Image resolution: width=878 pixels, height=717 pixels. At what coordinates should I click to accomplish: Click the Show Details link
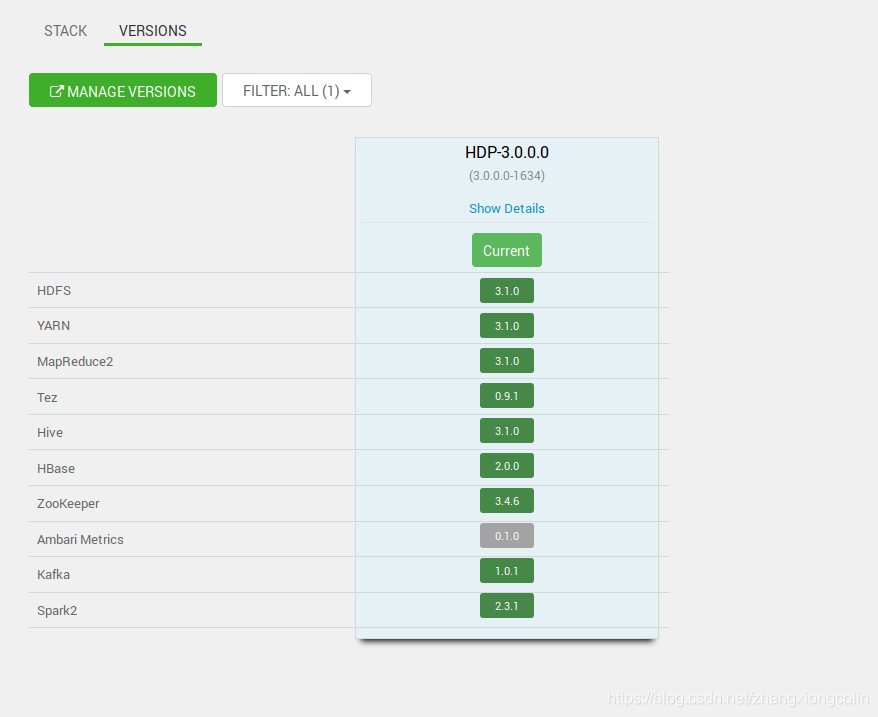point(507,208)
